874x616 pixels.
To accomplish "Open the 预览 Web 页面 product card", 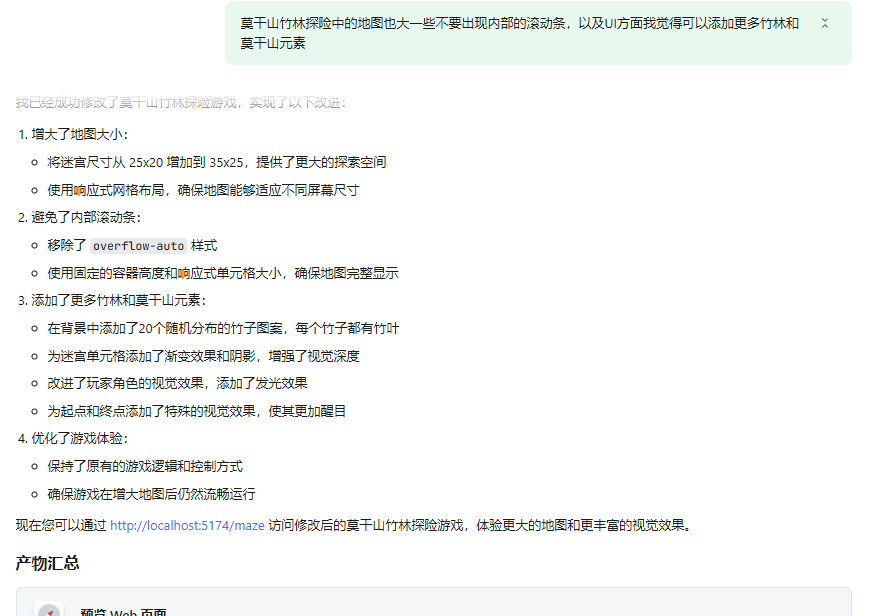I will pyautogui.click(x=434, y=602).
